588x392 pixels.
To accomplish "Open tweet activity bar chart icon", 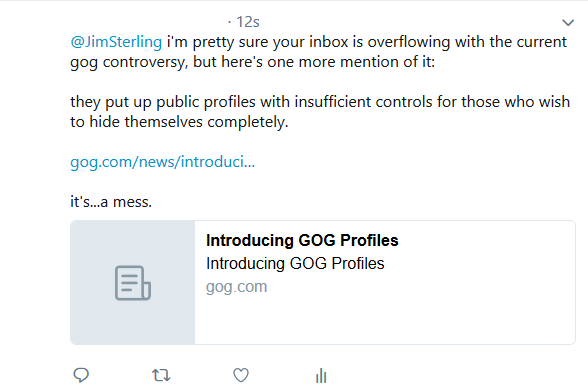I will [x=321, y=375].
